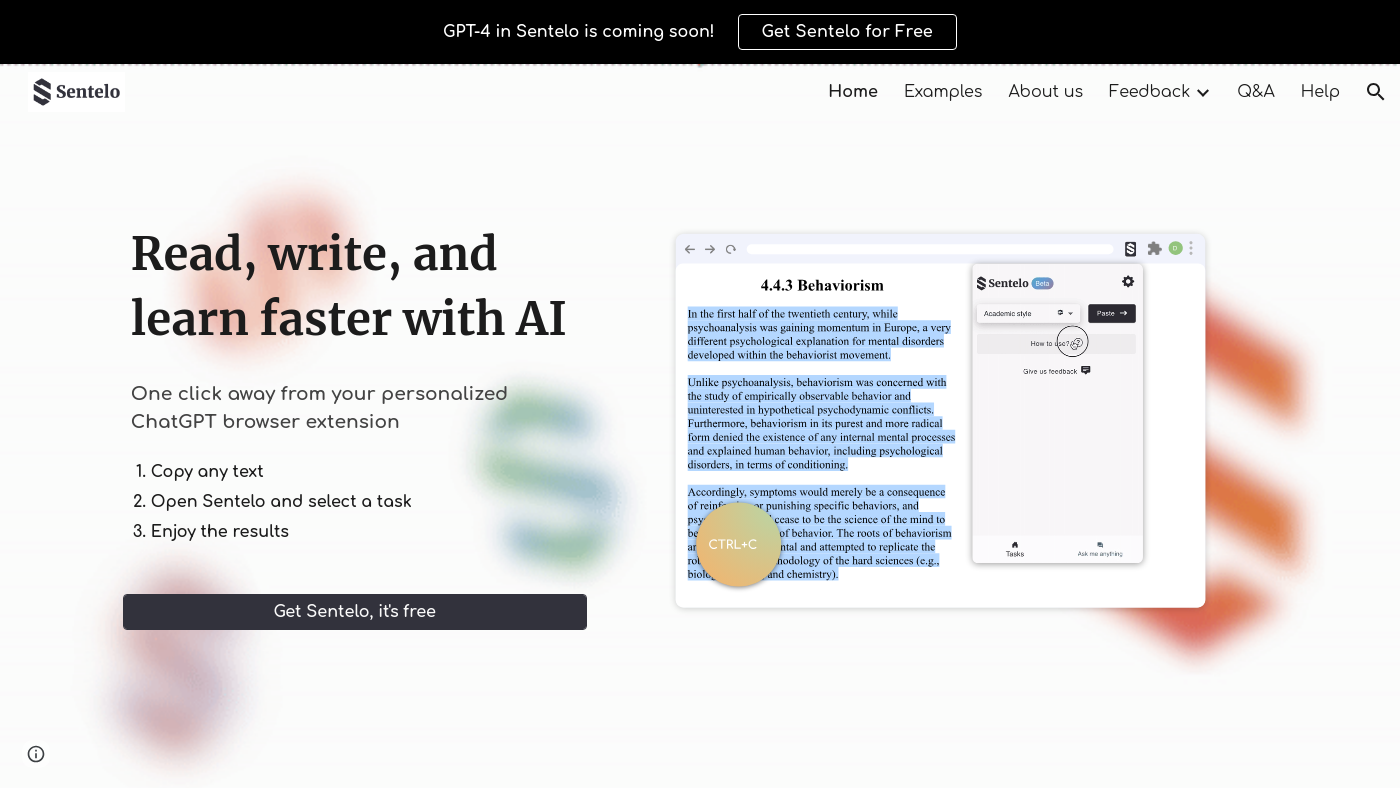This screenshot has height=788, width=1400.
Task: Click the Sentelo extension icon in demo browser toolbar
Action: [1130, 249]
